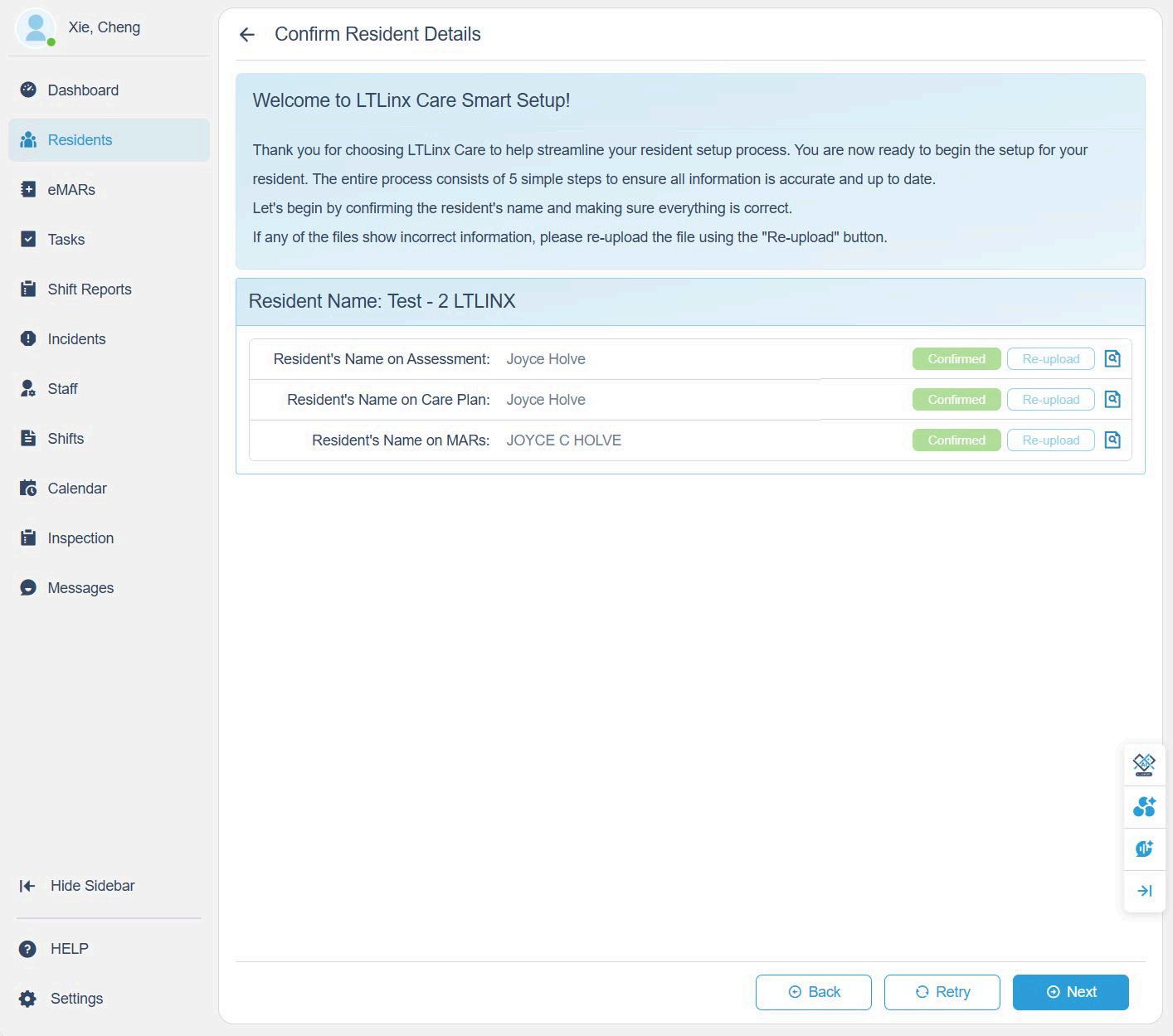Click the back arrow beside Confirm Resident Details

click(246, 34)
